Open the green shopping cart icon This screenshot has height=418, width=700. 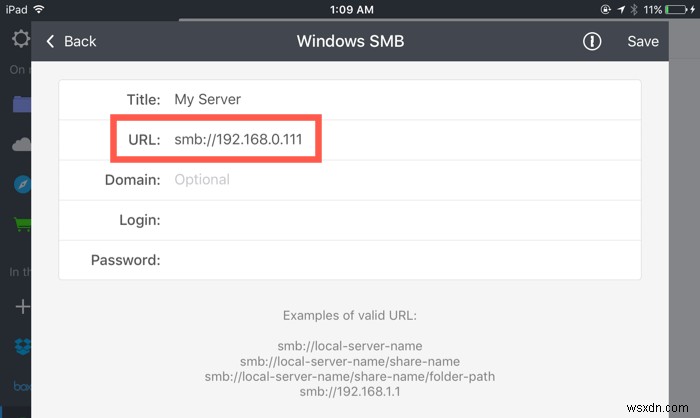tap(23, 224)
